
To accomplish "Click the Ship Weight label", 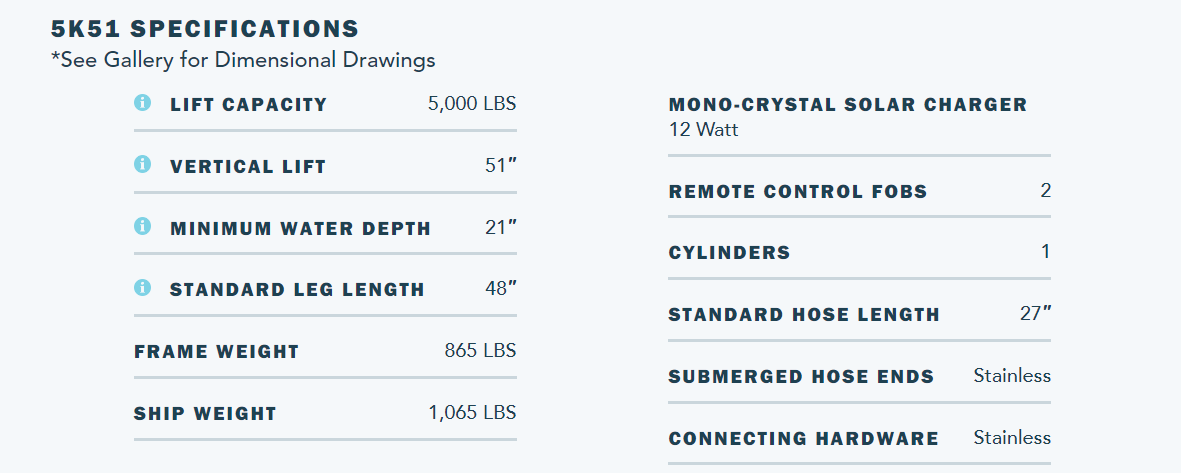I will click(x=205, y=414).
